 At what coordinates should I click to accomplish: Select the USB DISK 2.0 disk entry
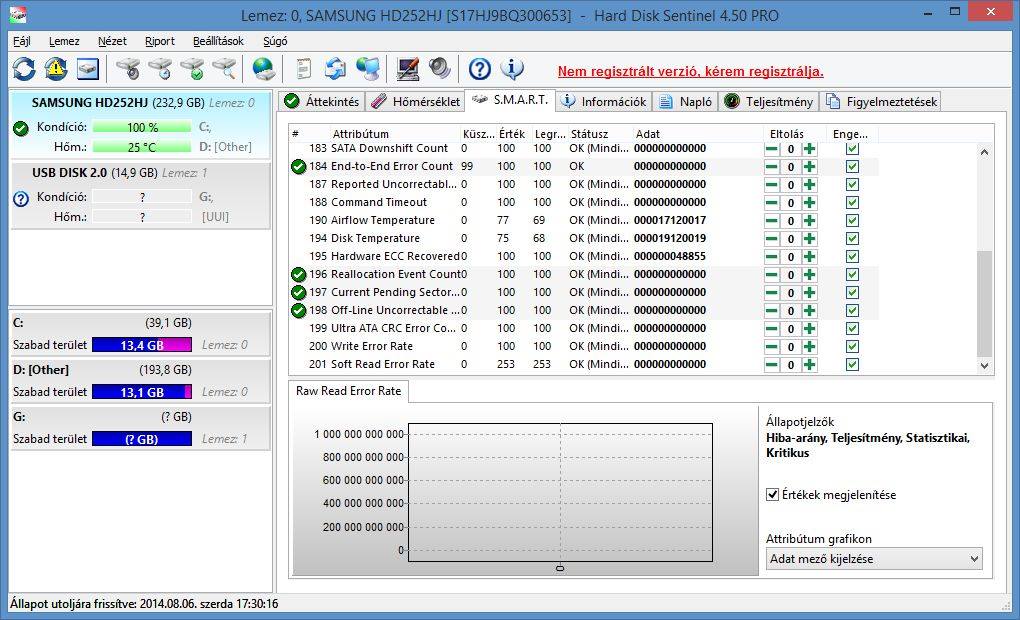tap(141, 196)
